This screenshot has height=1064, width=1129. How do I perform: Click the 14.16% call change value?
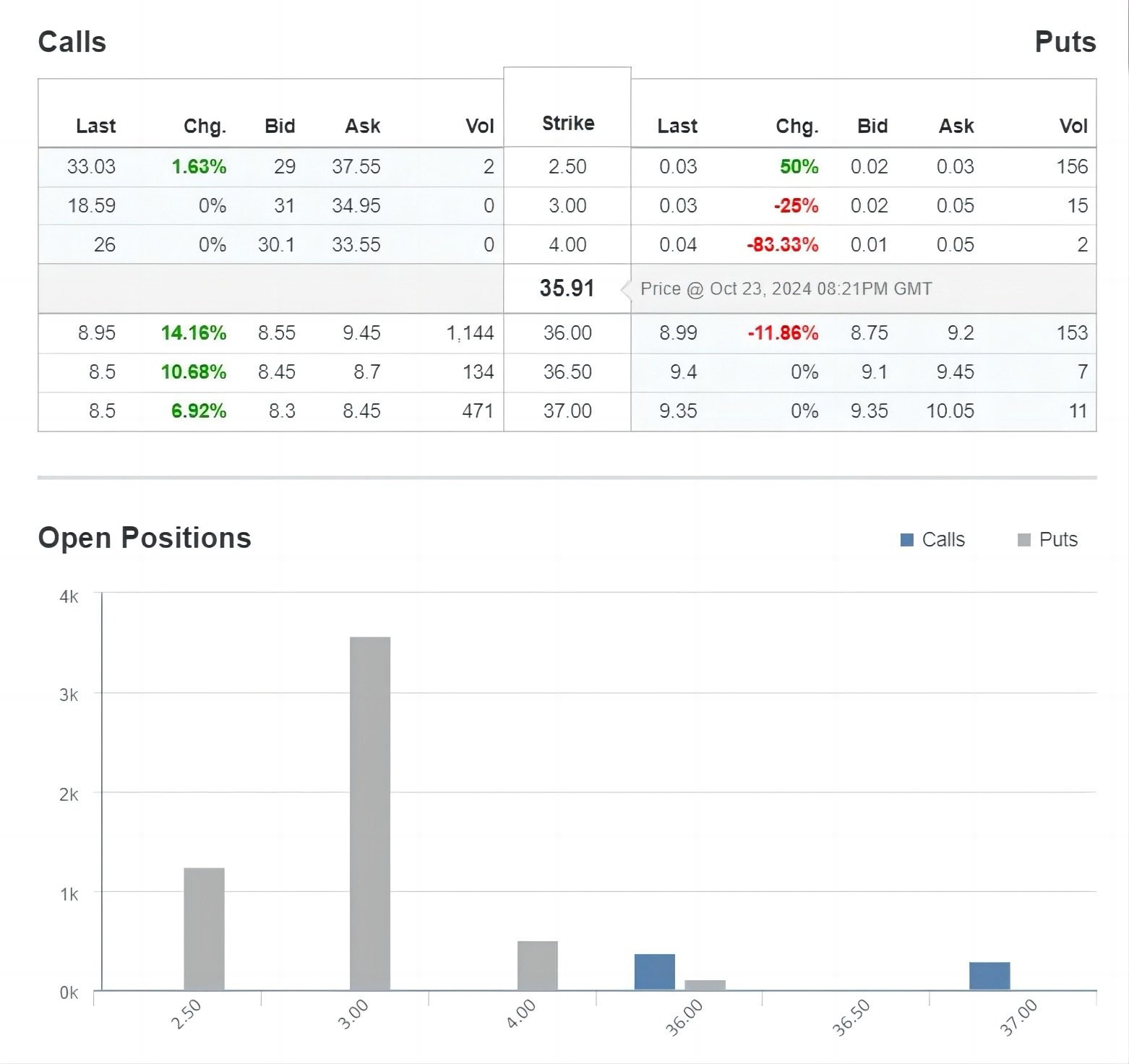click(194, 333)
